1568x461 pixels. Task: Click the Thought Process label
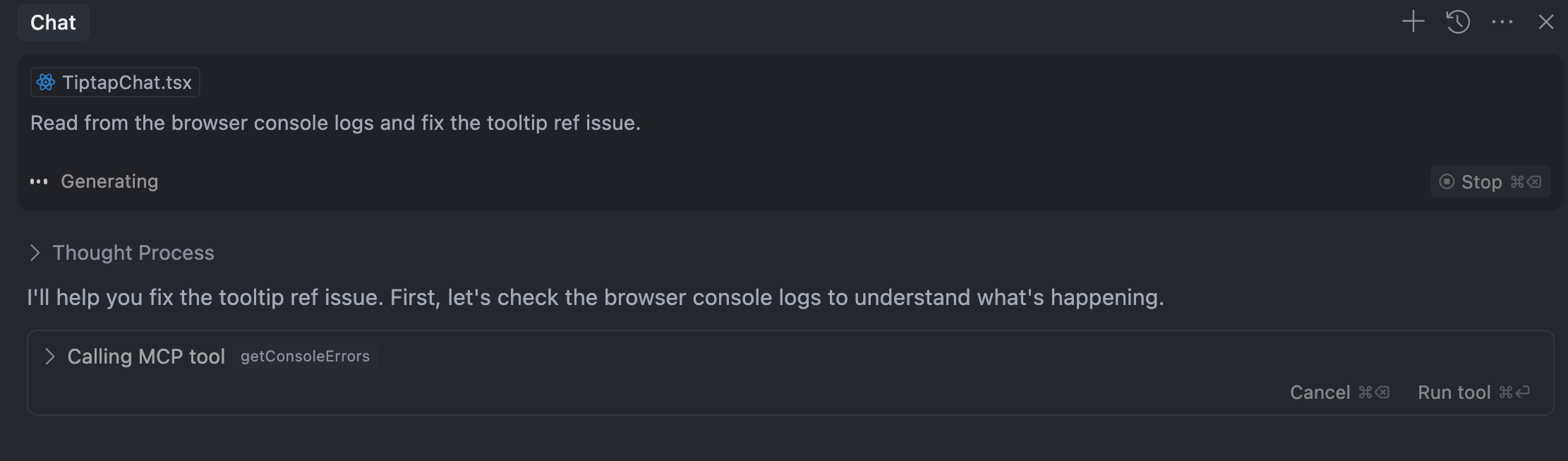tap(133, 253)
